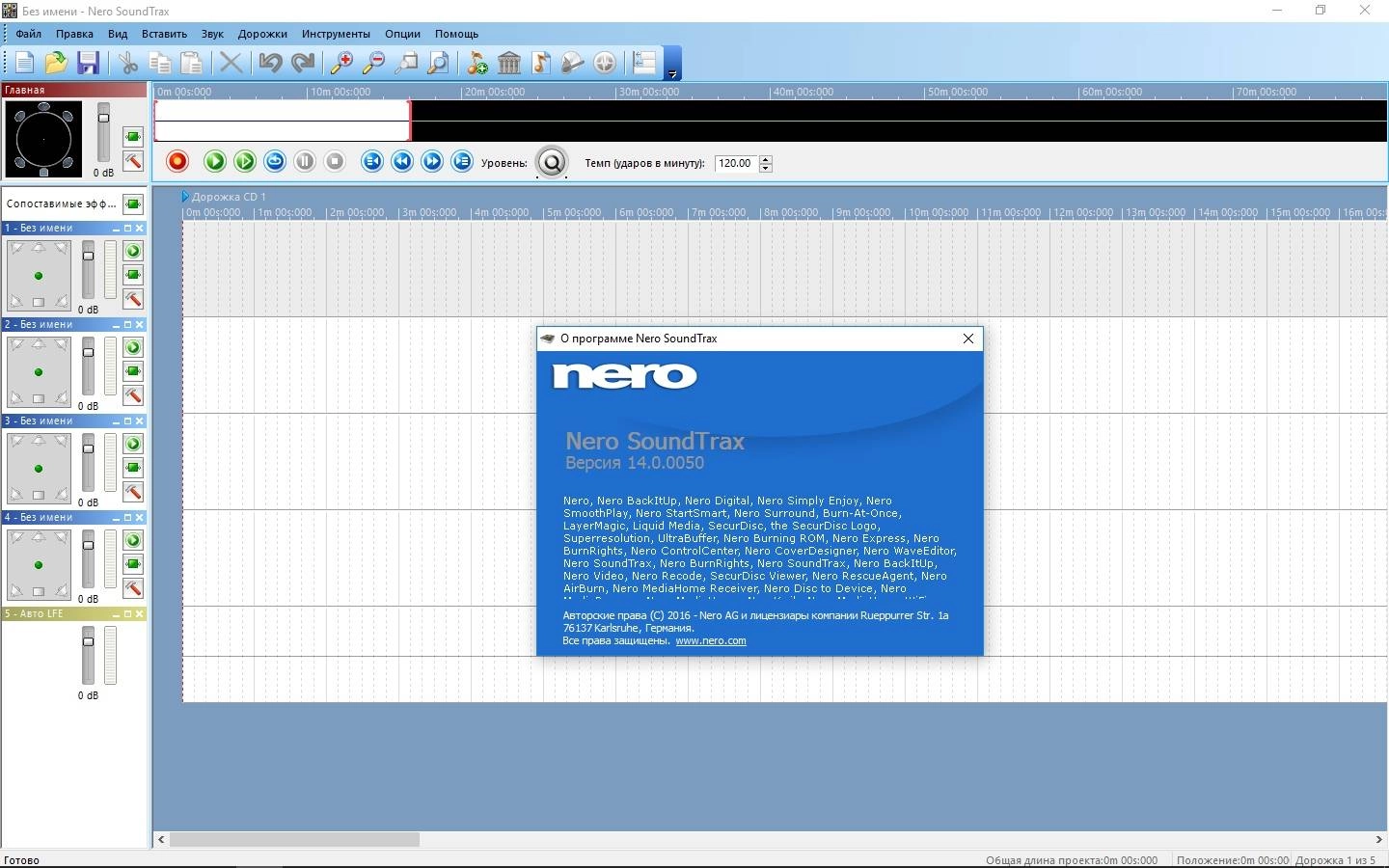Close the '3 - Без имени' track panel
Viewport: 1389px width, 868px height.
point(140,421)
